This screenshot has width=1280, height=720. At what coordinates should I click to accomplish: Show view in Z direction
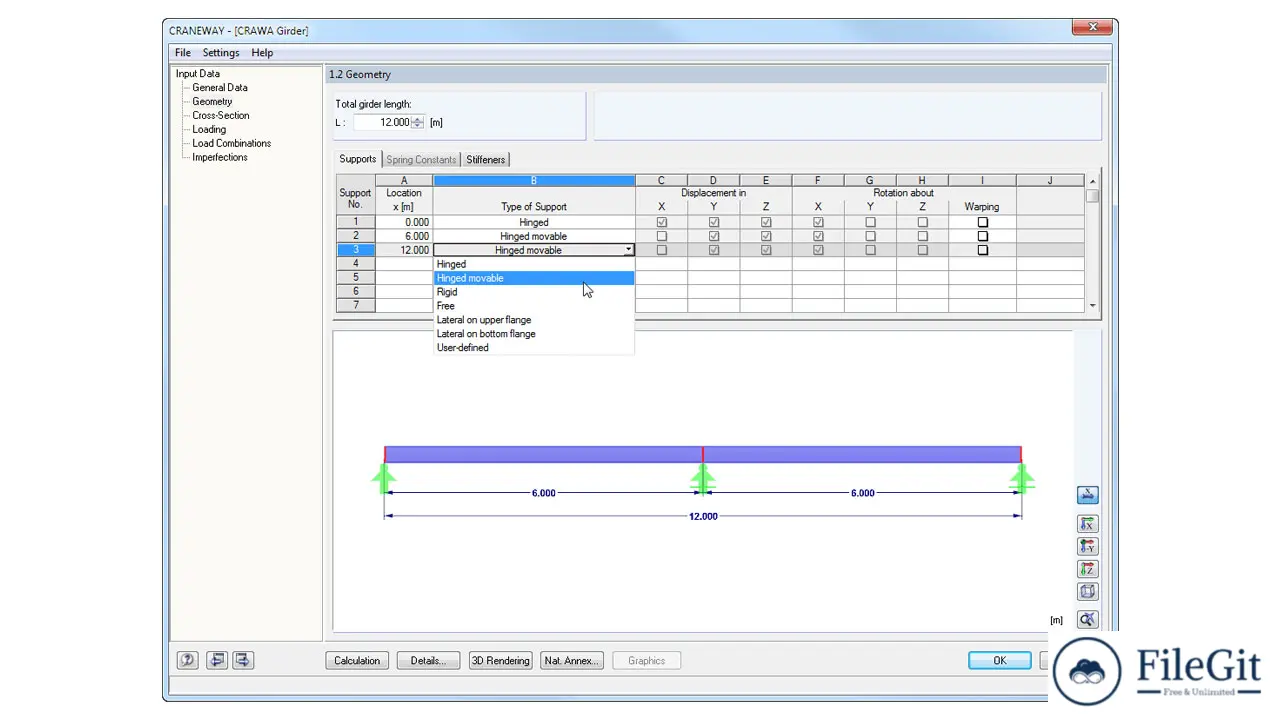click(x=1087, y=569)
